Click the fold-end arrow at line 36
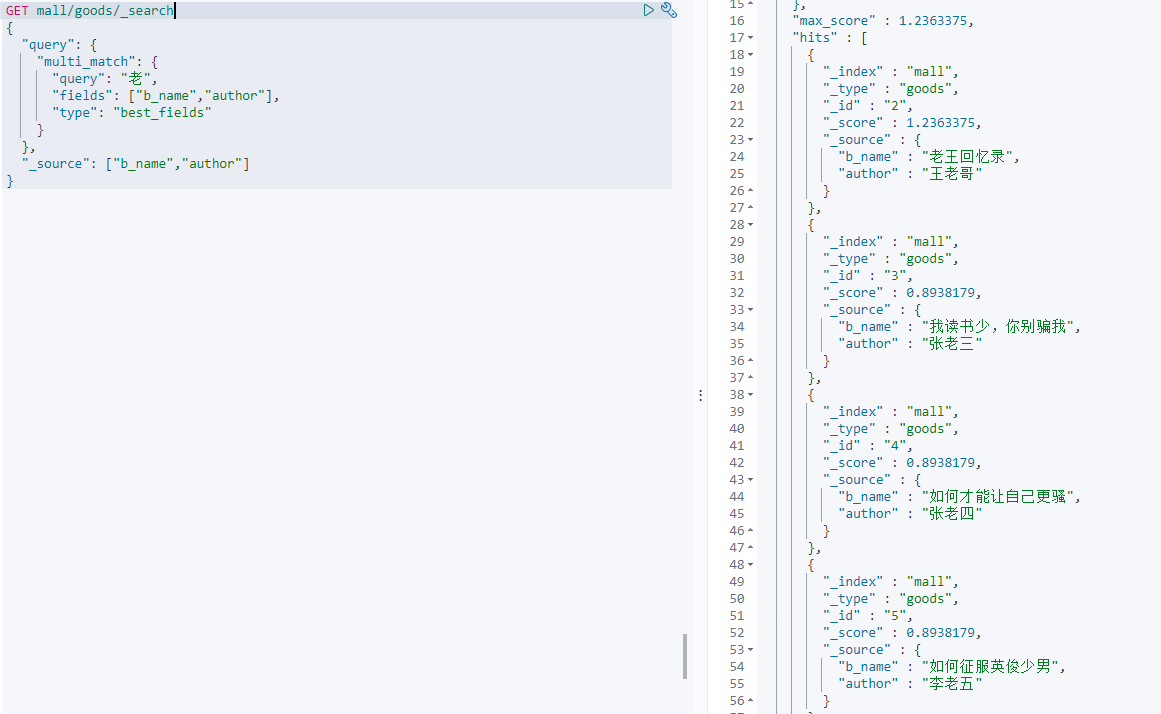1161x714 pixels. coord(751,361)
